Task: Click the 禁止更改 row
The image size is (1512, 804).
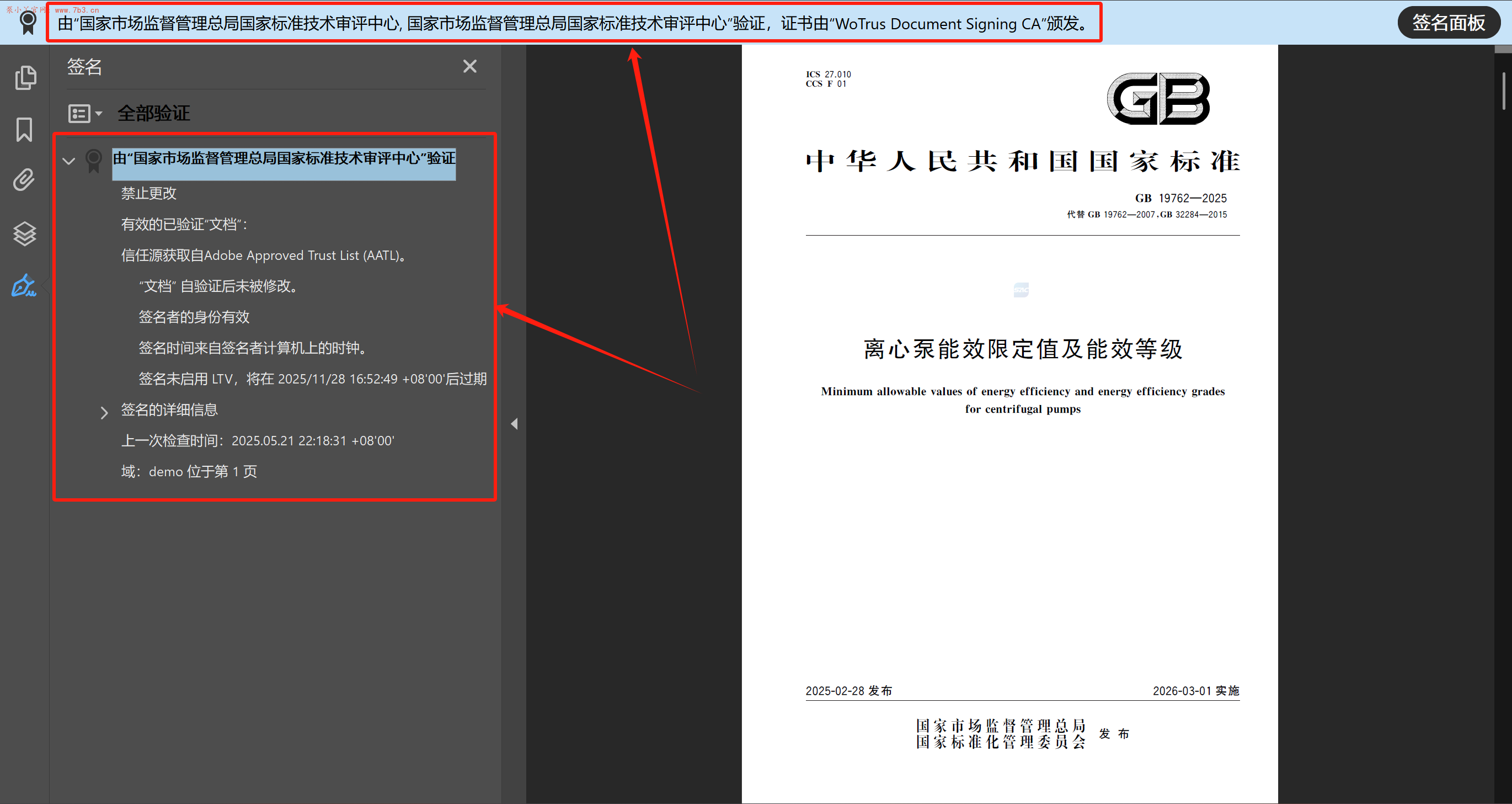Action: point(148,193)
